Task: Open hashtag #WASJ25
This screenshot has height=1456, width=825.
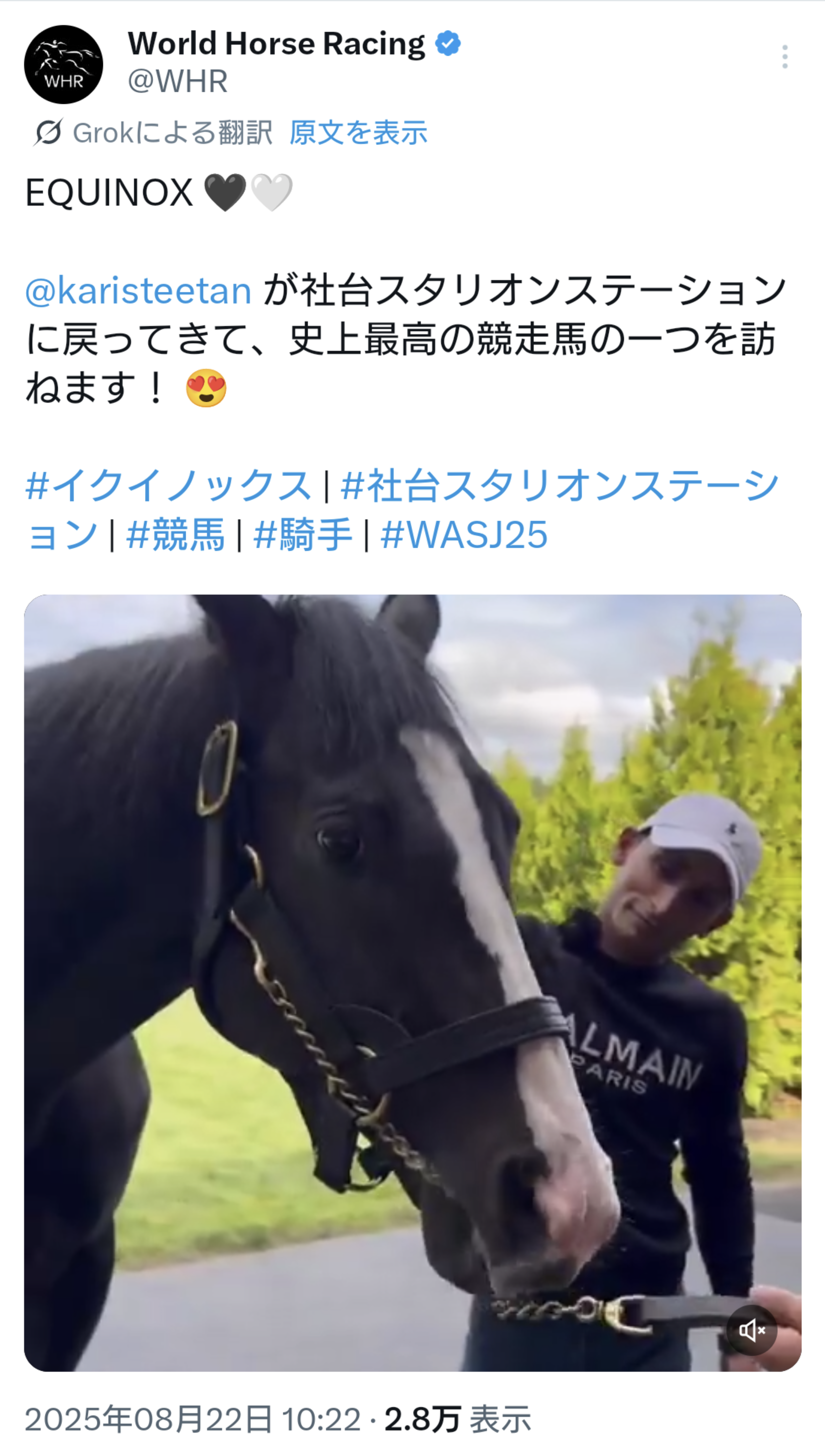Action: click(x=464, y=535)
